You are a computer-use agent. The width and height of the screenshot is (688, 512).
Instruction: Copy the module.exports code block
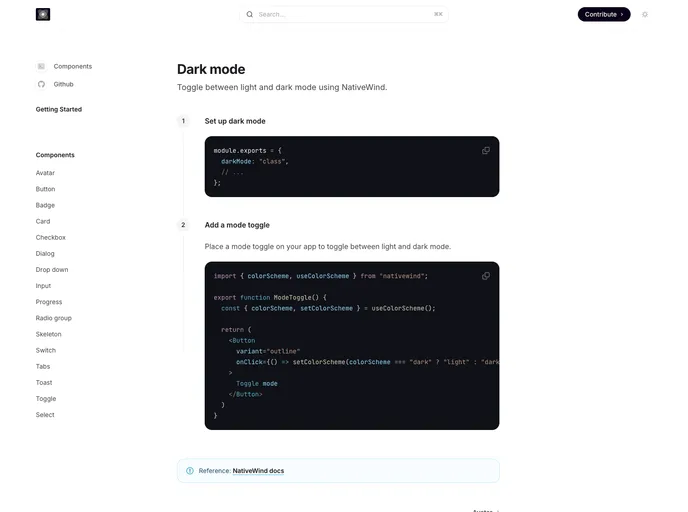click(x=486, y=150)
